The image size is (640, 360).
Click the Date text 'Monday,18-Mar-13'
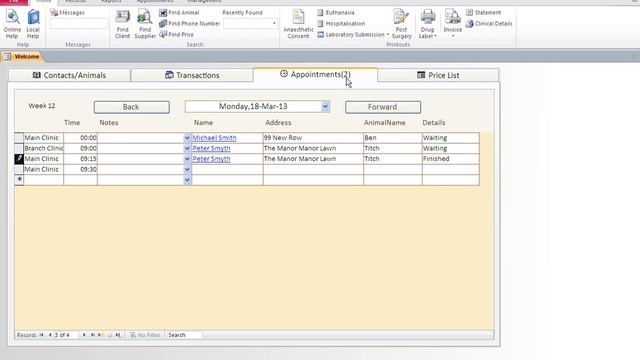(253, 107)
